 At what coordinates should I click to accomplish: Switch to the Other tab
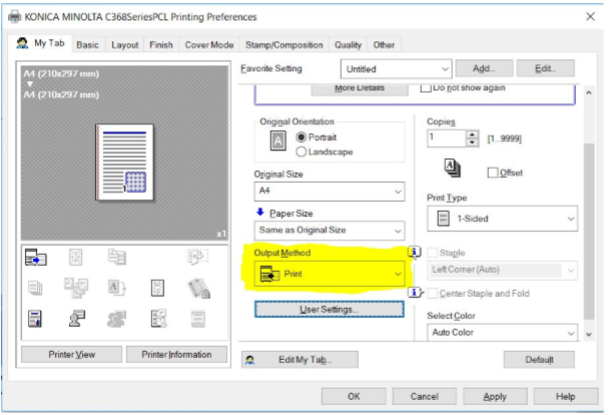click(x=384, y=45)
